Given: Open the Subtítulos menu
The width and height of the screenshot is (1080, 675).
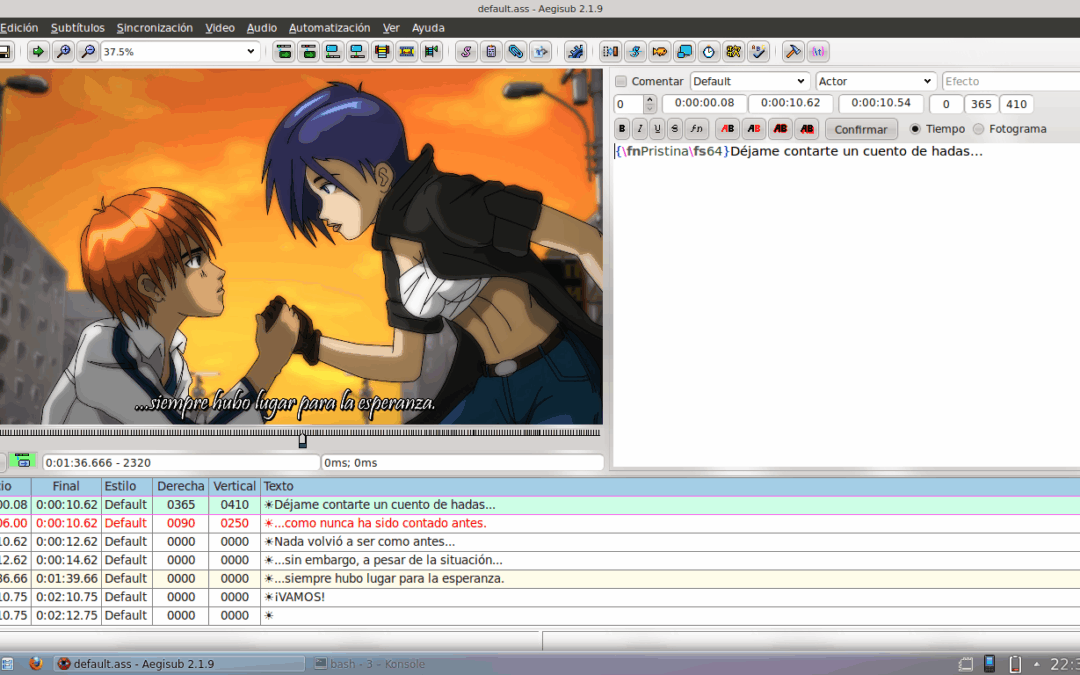Looking at the screenshot, I should pos(78,28).
